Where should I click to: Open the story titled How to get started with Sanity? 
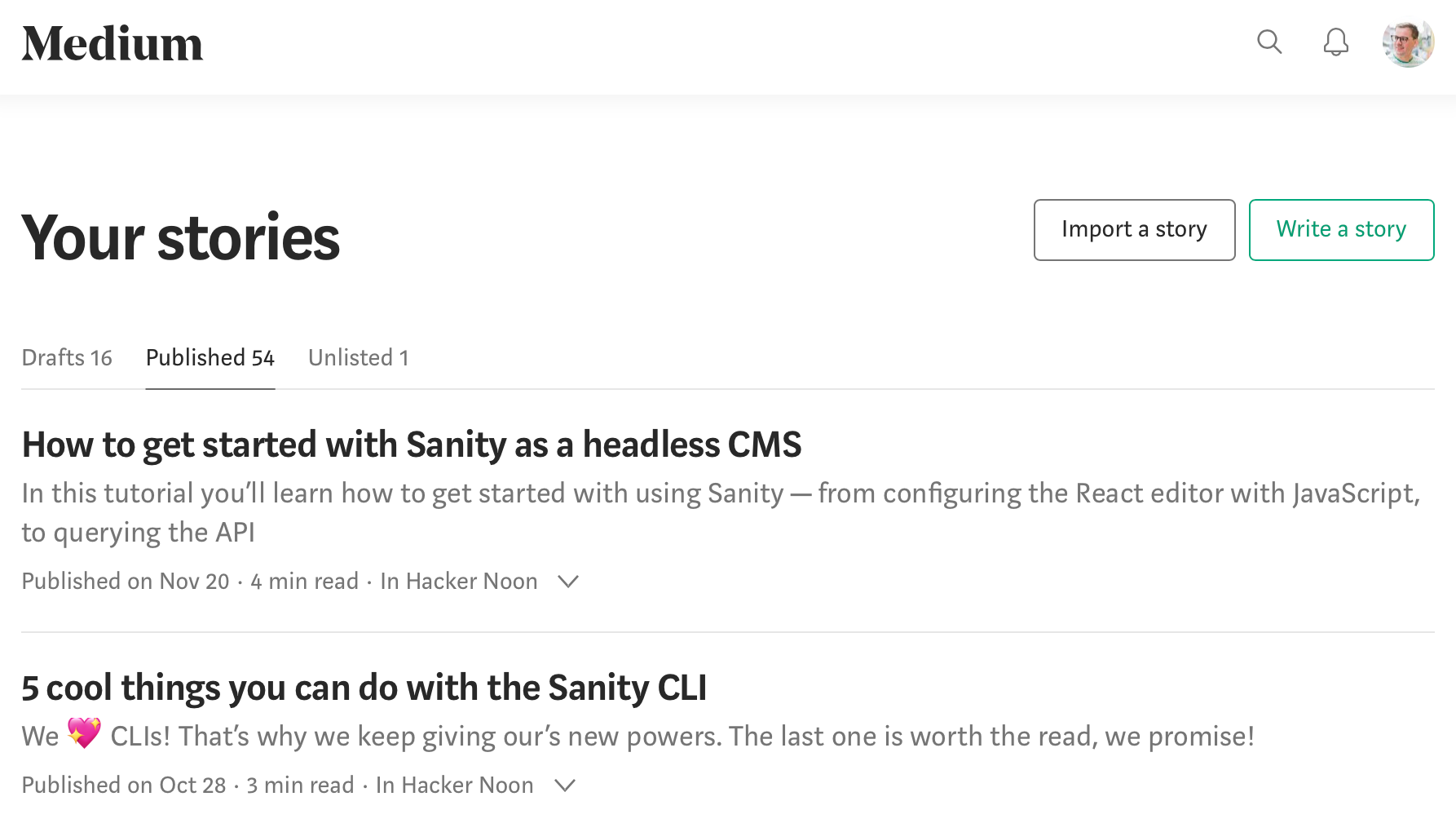tap(411, 445)
